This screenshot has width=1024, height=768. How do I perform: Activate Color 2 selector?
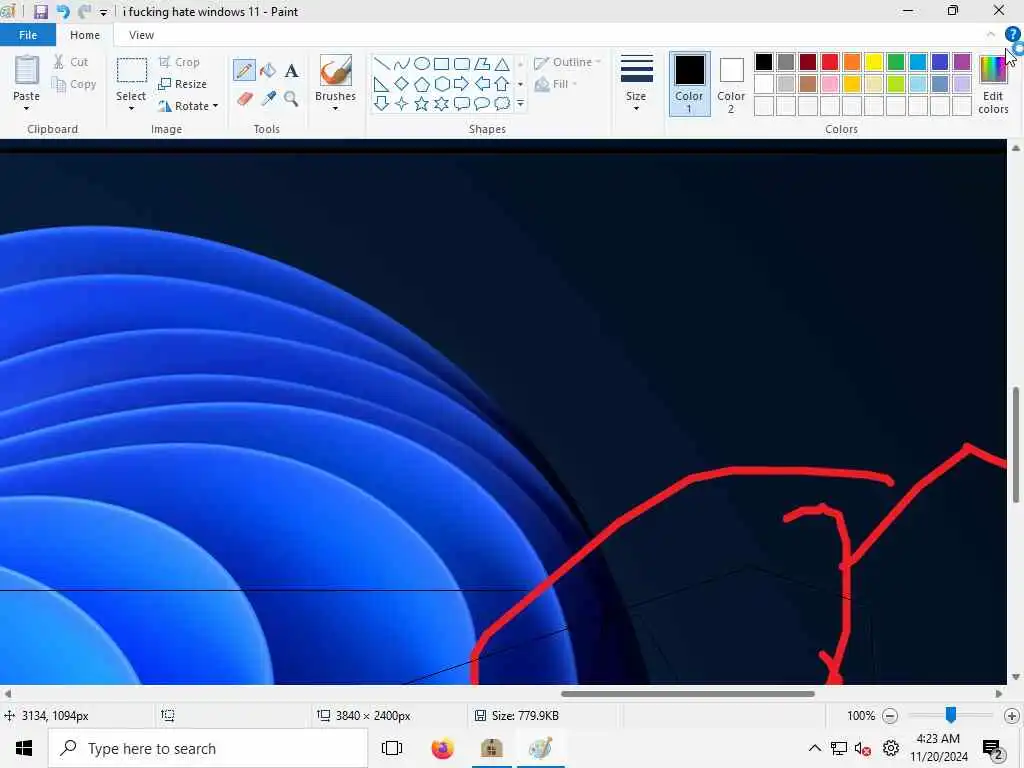(731, 84)
